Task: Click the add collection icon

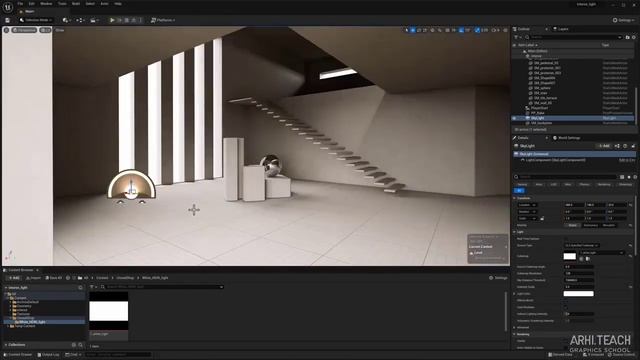Action: tap(74, 345)
